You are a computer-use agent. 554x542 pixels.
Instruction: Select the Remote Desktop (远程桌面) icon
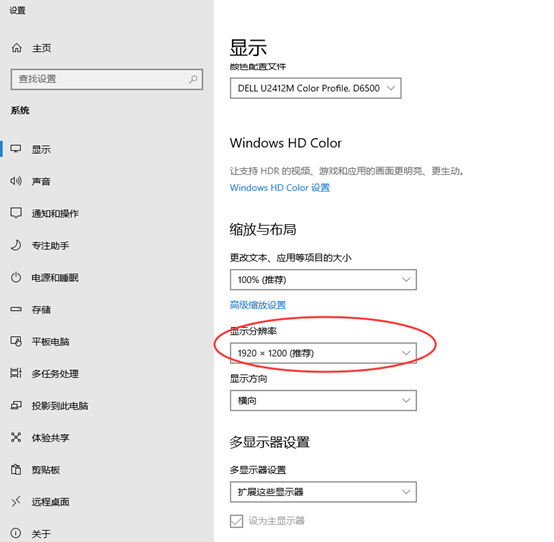click(x=16, y=501)
